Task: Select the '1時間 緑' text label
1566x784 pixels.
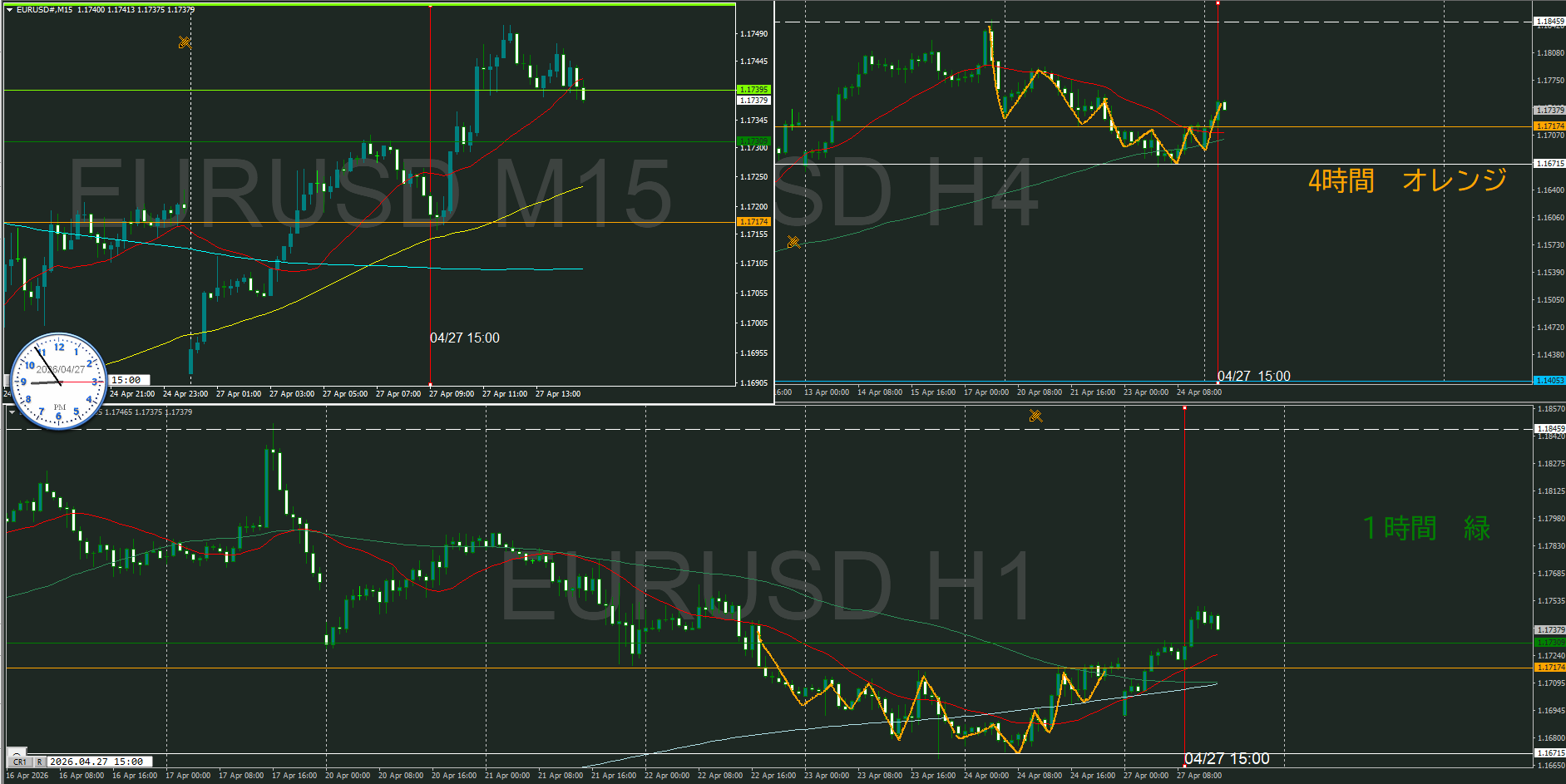Action: click(1426, 528)
